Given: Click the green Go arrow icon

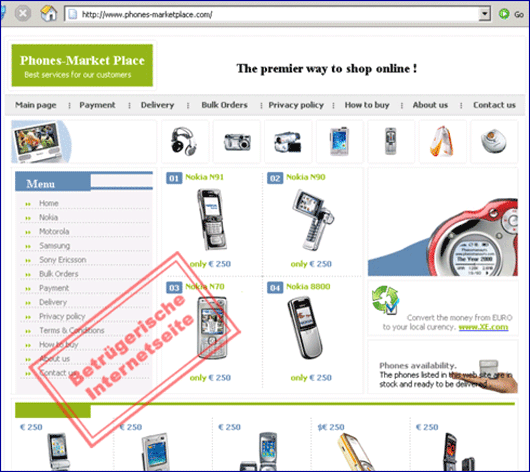Looking at the screenshot, I should (x=504, y=14).
